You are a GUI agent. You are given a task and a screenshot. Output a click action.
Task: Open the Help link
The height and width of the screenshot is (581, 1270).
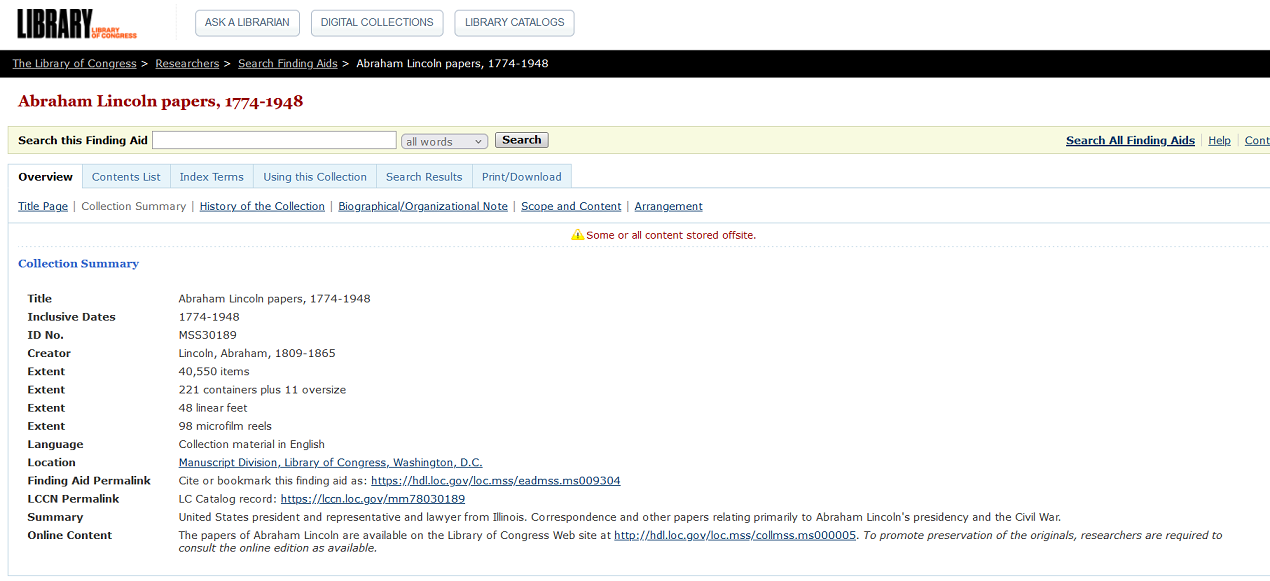coord(1219,141)
